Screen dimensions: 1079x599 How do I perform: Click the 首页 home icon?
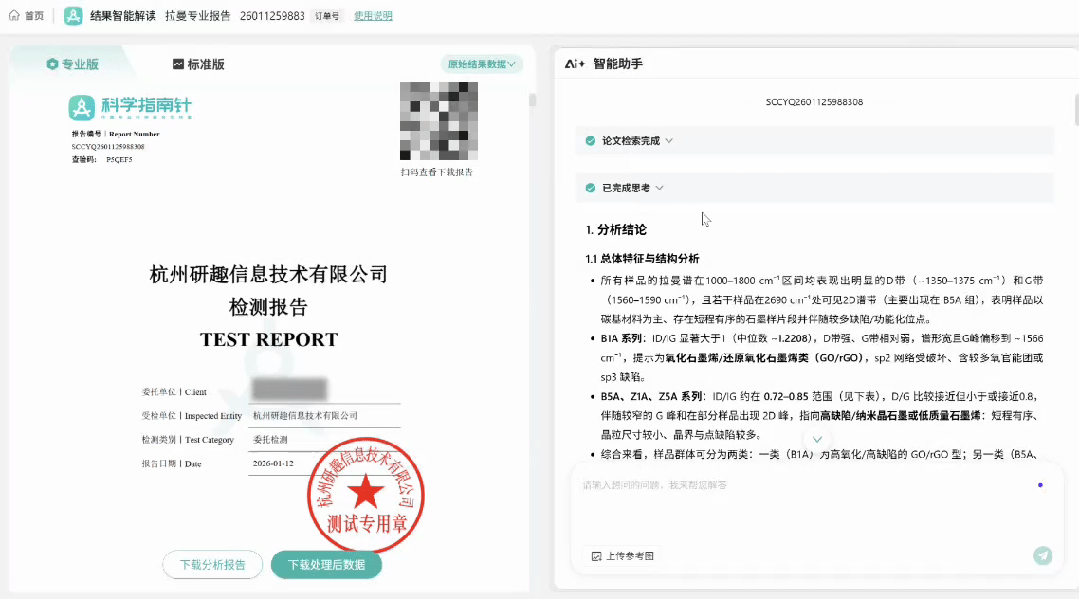pyautogui.click(x=14, y=16)
